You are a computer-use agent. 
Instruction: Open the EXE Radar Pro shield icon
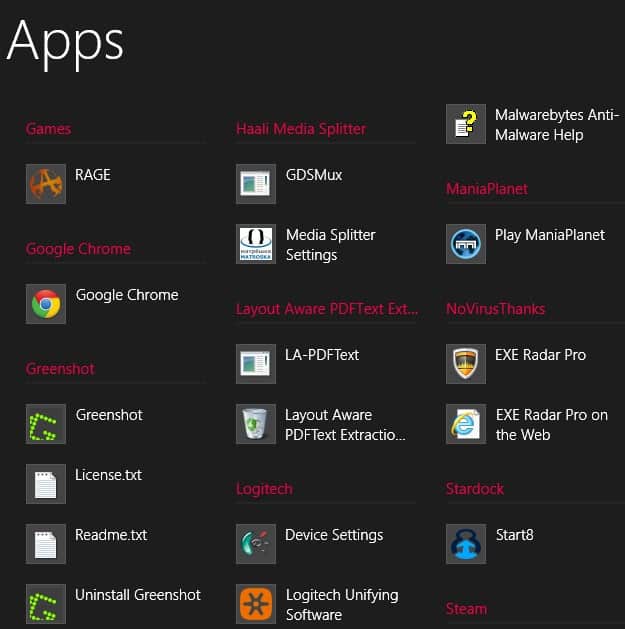pos(466,364)
